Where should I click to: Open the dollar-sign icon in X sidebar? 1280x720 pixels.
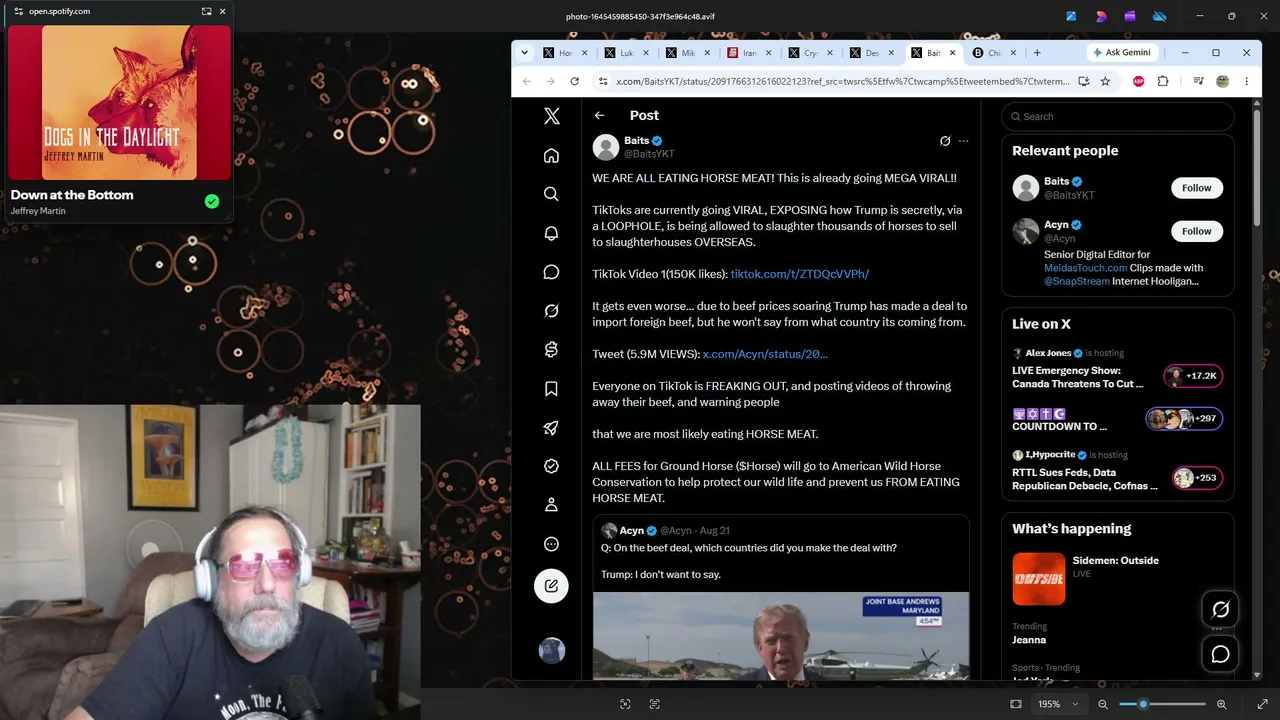click(x=551, y=349)
